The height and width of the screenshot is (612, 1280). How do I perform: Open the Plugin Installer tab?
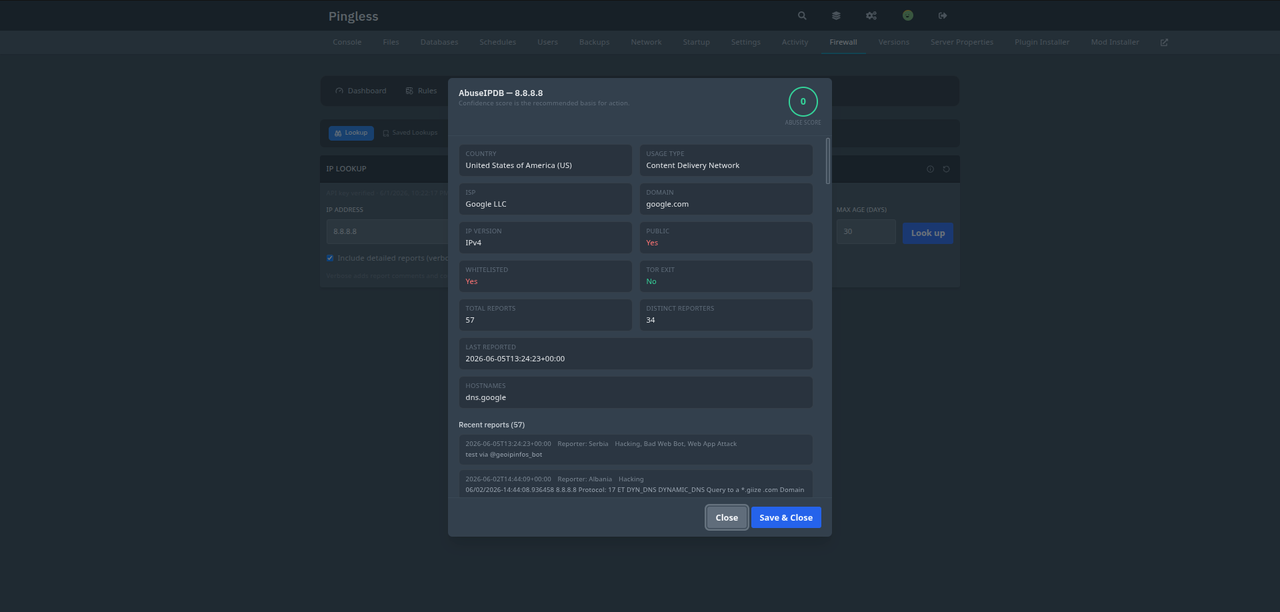click(1042, 42)
